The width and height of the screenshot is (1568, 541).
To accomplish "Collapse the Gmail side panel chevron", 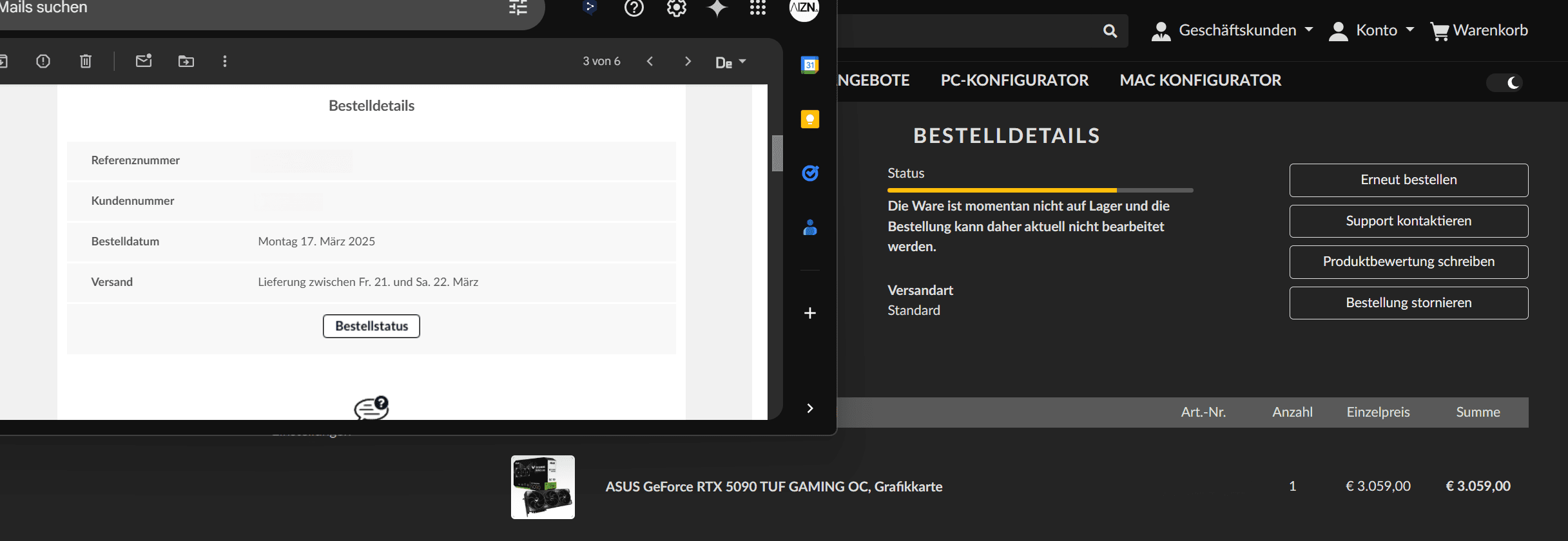I will (810, 408).
